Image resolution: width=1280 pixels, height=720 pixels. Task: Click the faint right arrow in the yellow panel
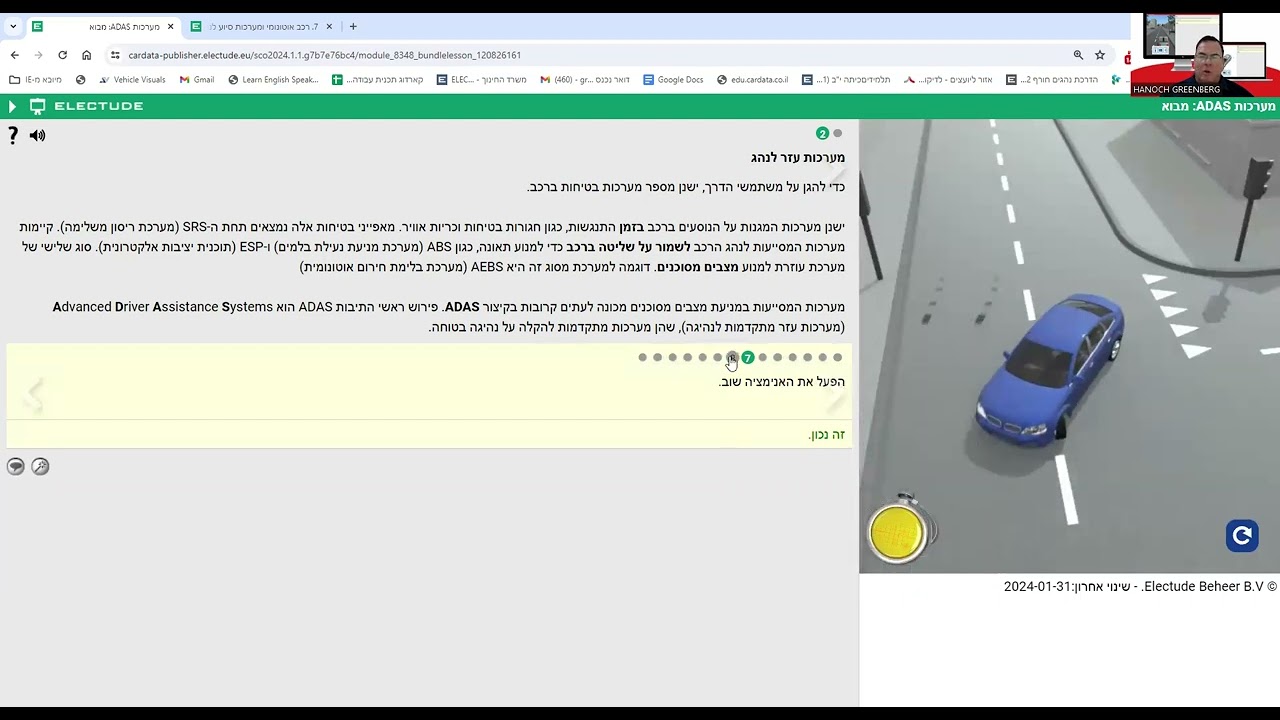pyautogui.click(x=836, y=398)
